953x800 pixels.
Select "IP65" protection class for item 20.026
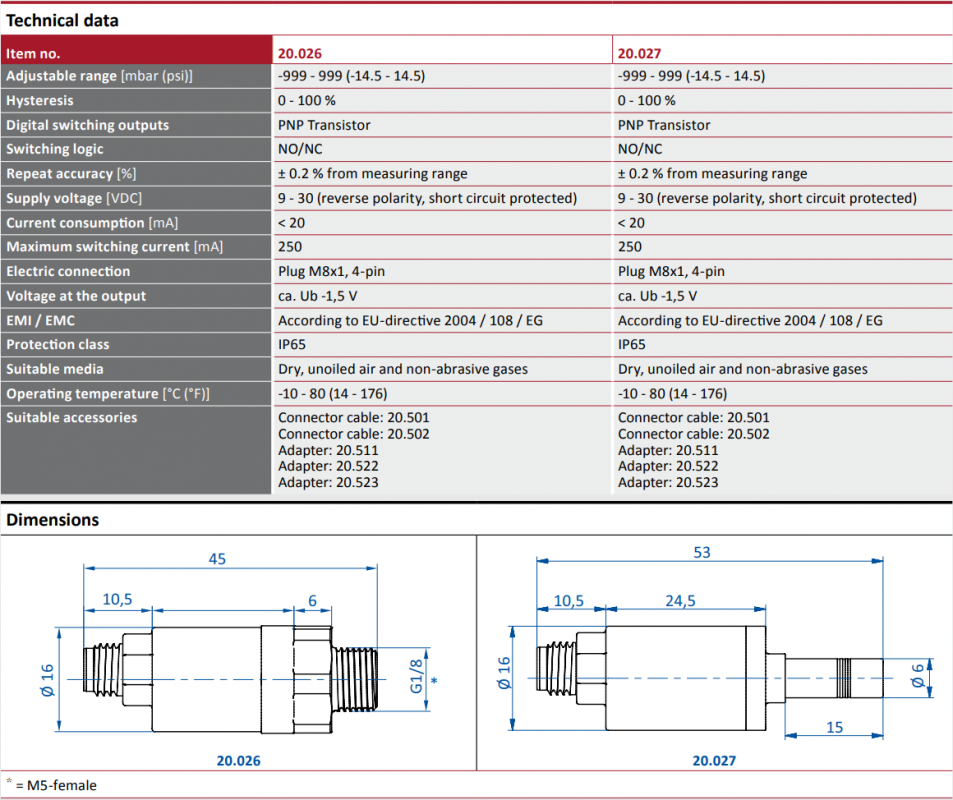coord(292,345)
